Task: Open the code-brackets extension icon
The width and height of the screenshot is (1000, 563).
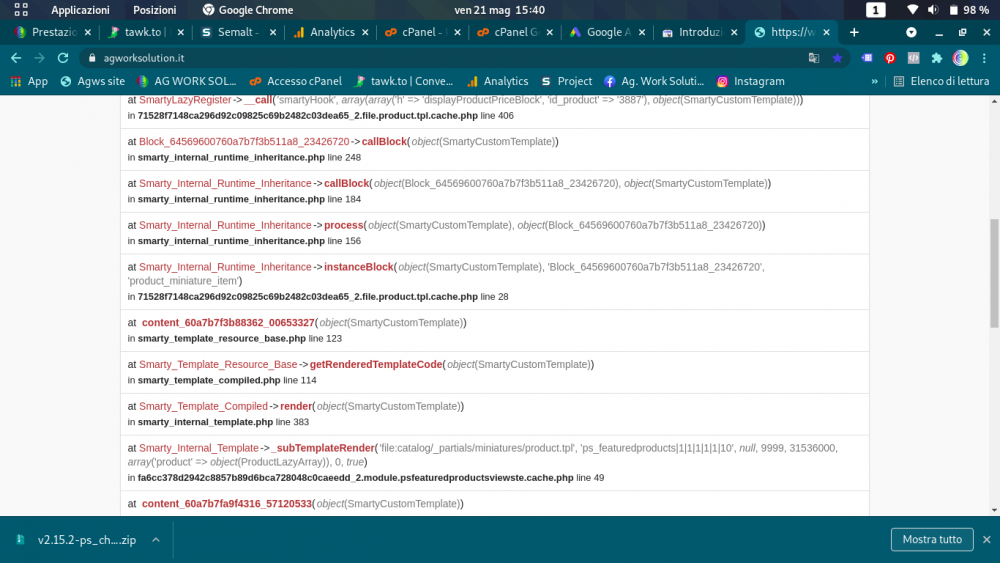Action: (913, 58)
